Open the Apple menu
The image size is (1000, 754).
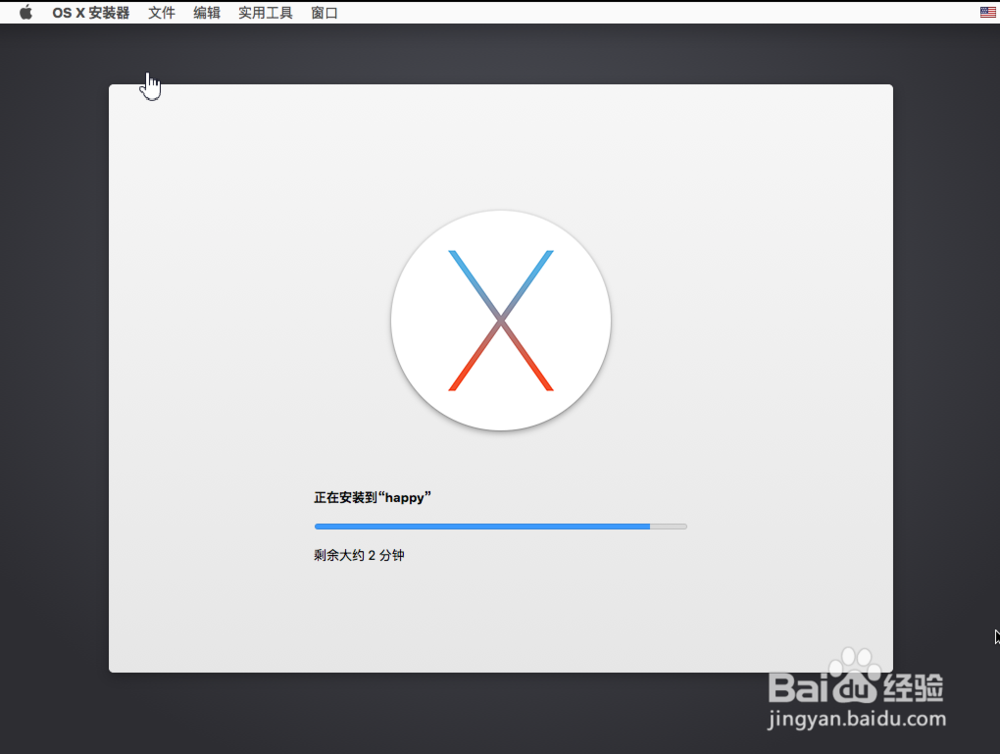pyautogui.click(x=26, y=13)
